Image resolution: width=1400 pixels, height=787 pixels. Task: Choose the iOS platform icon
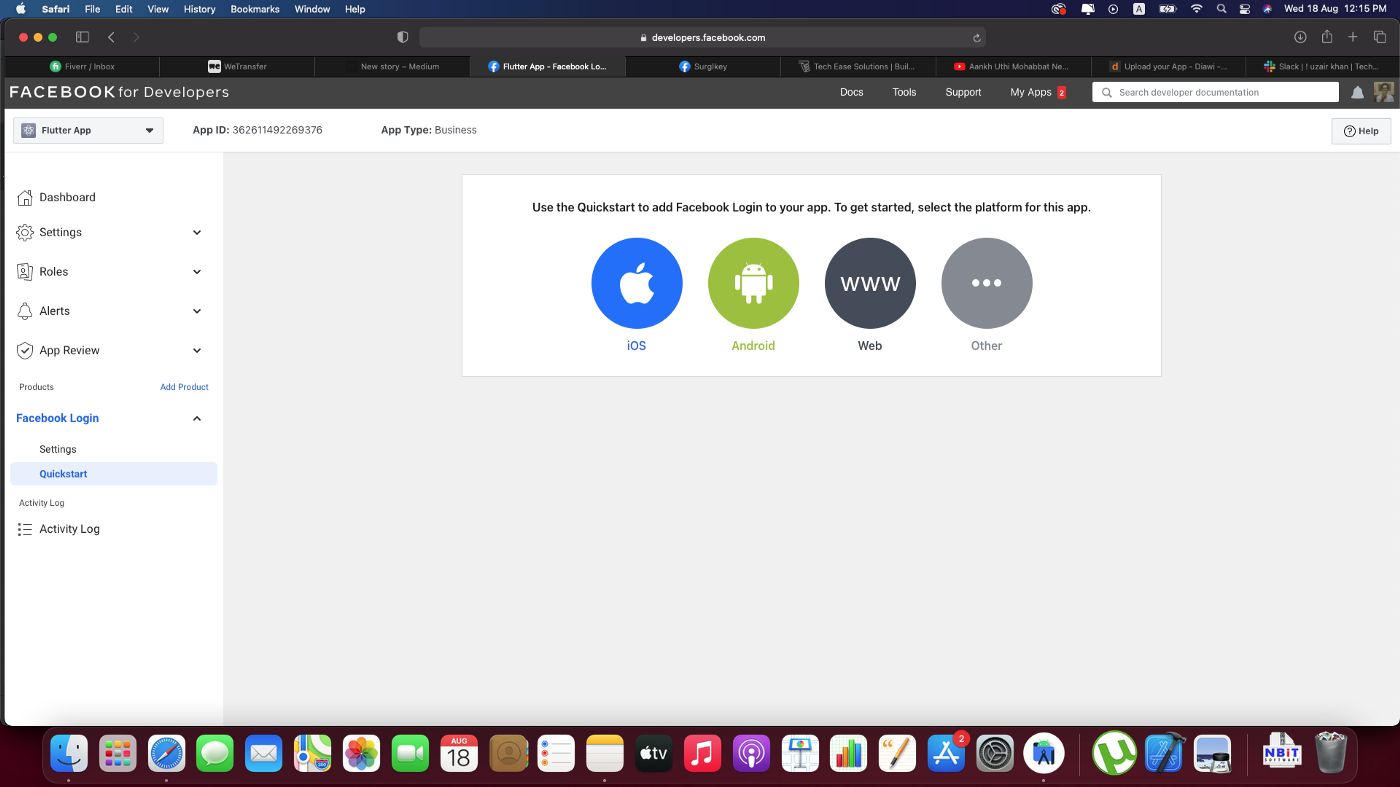(x=637, y=283)
